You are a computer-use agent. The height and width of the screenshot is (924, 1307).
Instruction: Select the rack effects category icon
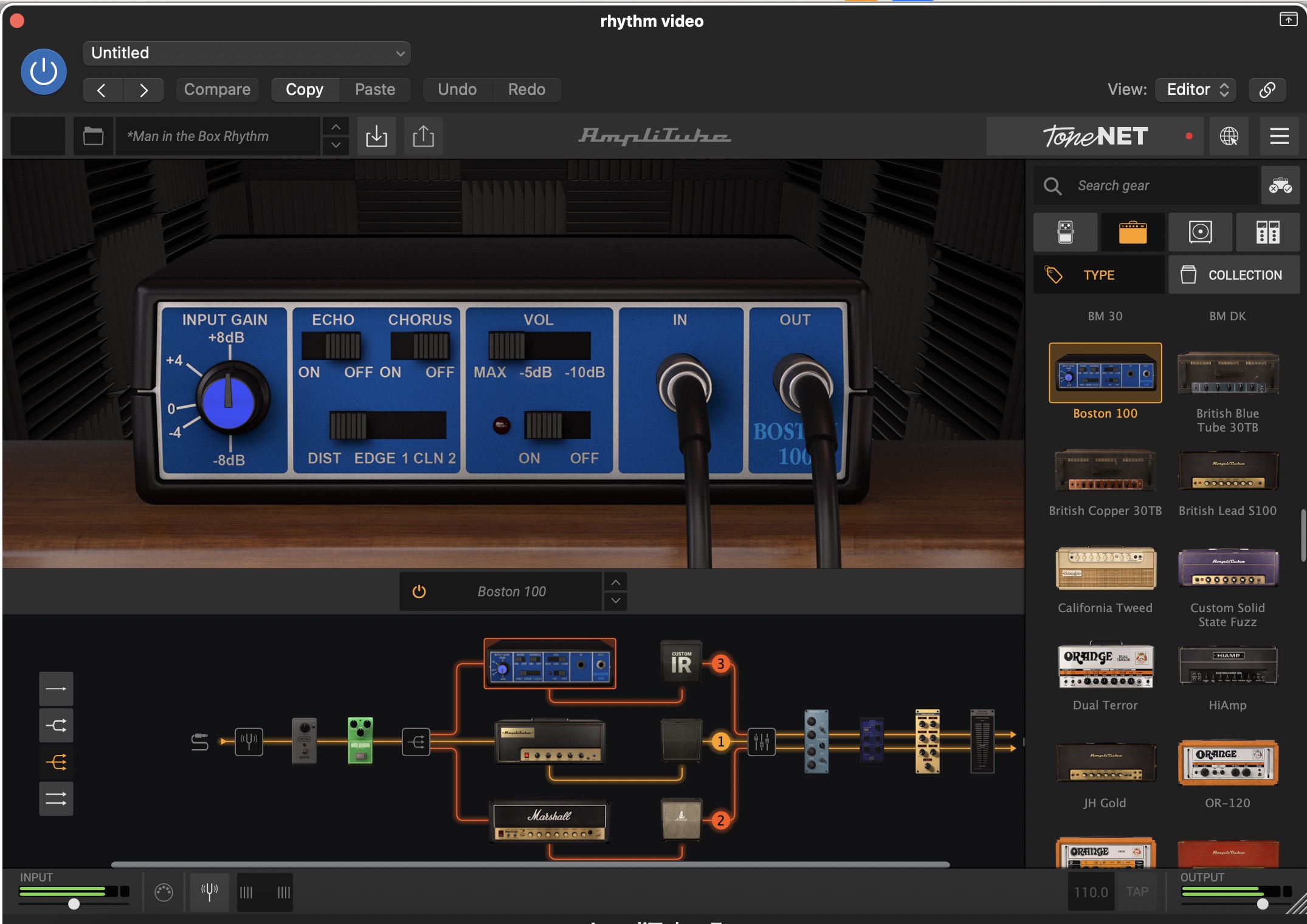click(x=1267, y=232)
